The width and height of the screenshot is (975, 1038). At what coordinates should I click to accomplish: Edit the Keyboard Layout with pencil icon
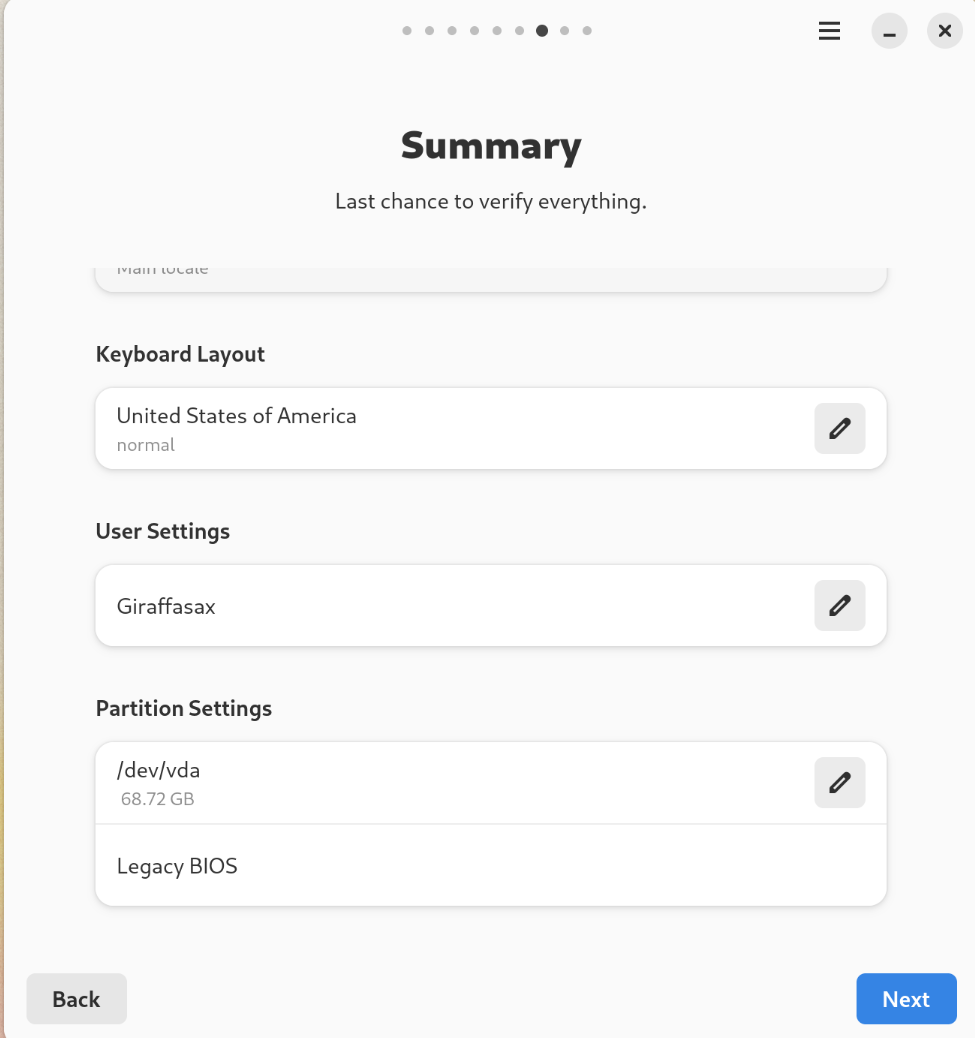point(839,429)
